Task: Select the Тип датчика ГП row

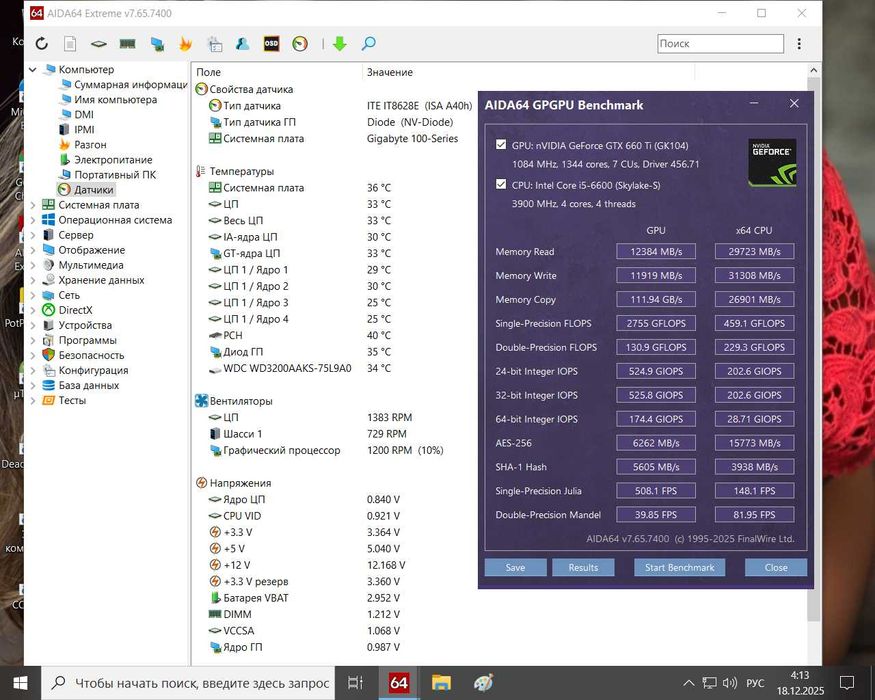Action: point(332,122)
